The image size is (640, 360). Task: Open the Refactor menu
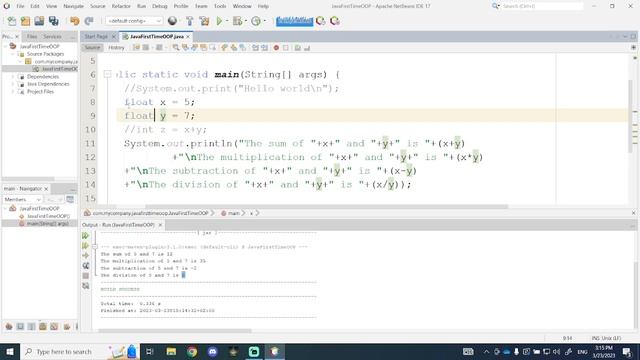121,6
